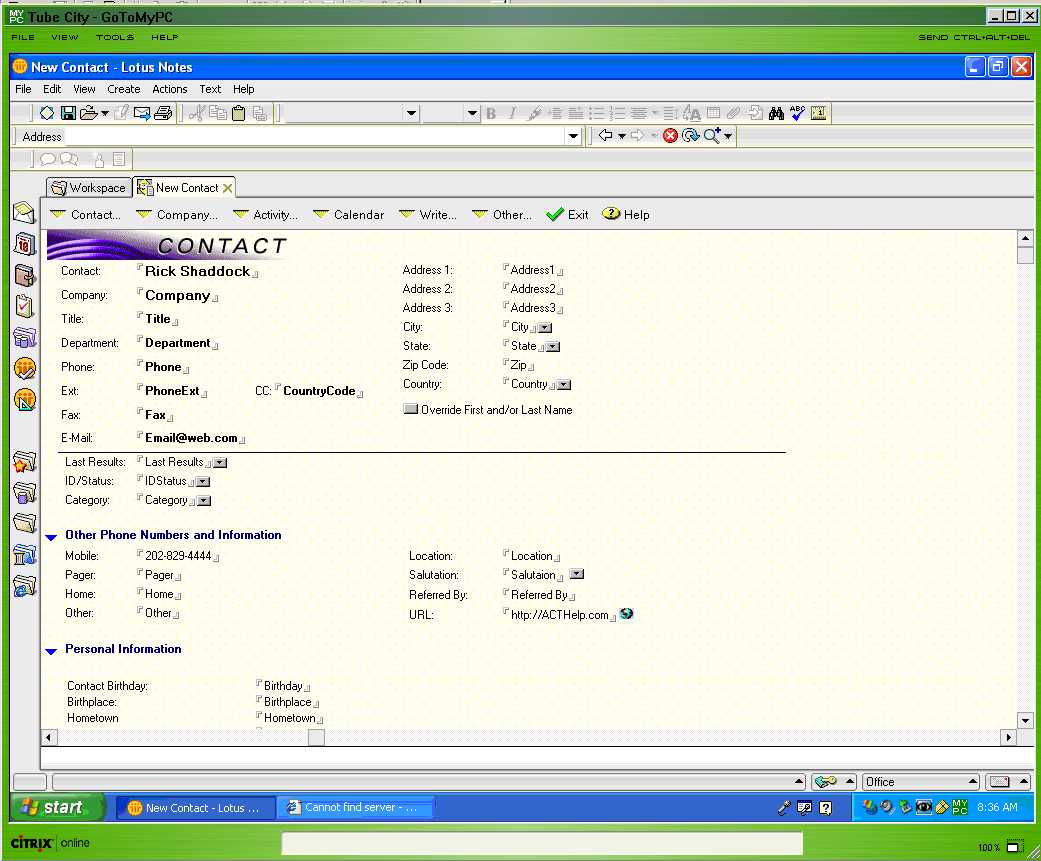Click the Paste clipboard toolbar icon
Image resolution: width=1041 pixels, height=861 pixels.
(x=238, y=114)
